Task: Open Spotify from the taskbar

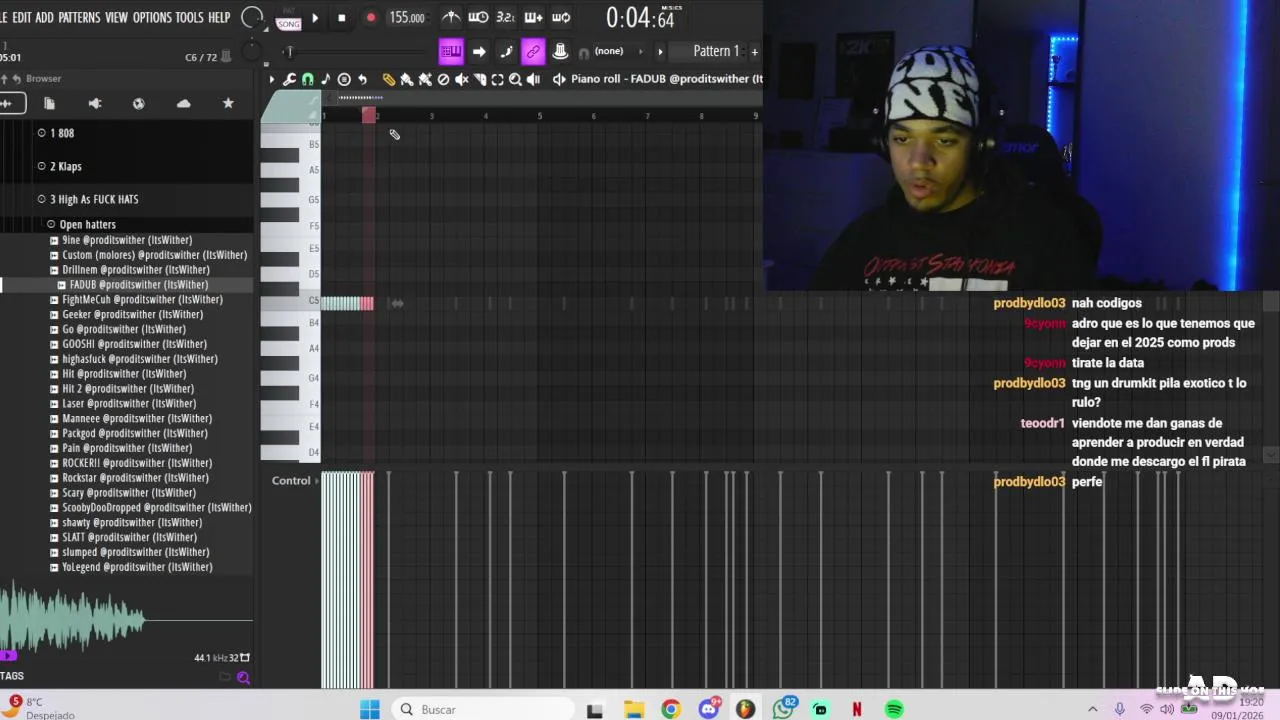Action: tap(894, 709)
